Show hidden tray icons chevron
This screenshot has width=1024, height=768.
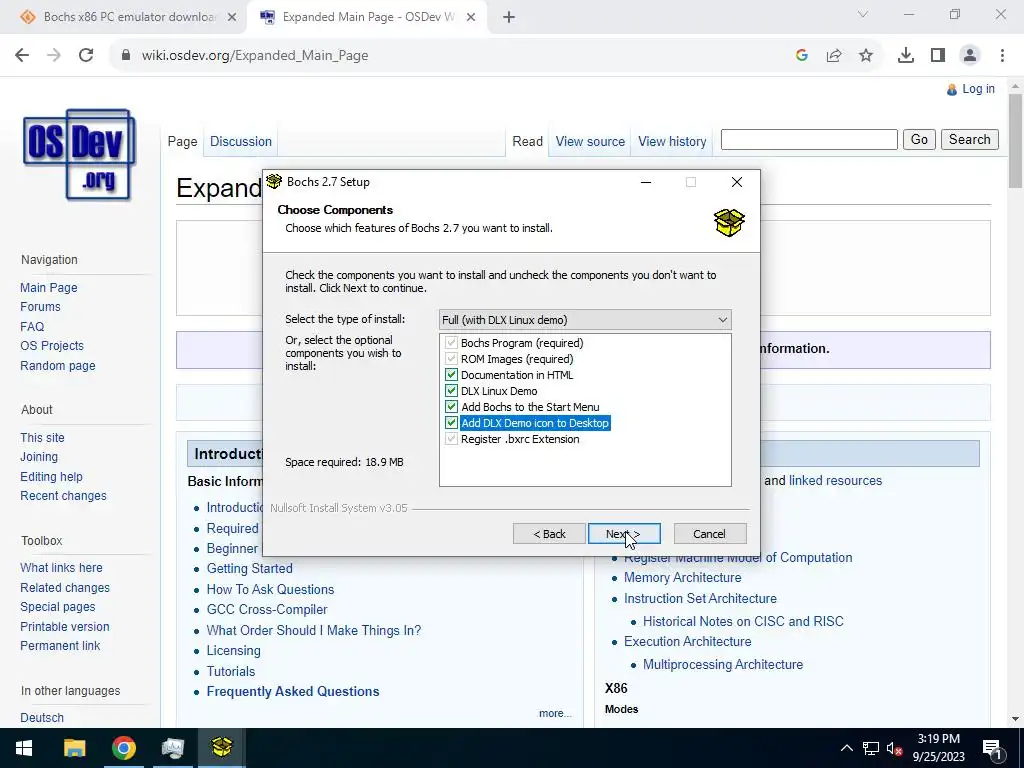(846, 748)
